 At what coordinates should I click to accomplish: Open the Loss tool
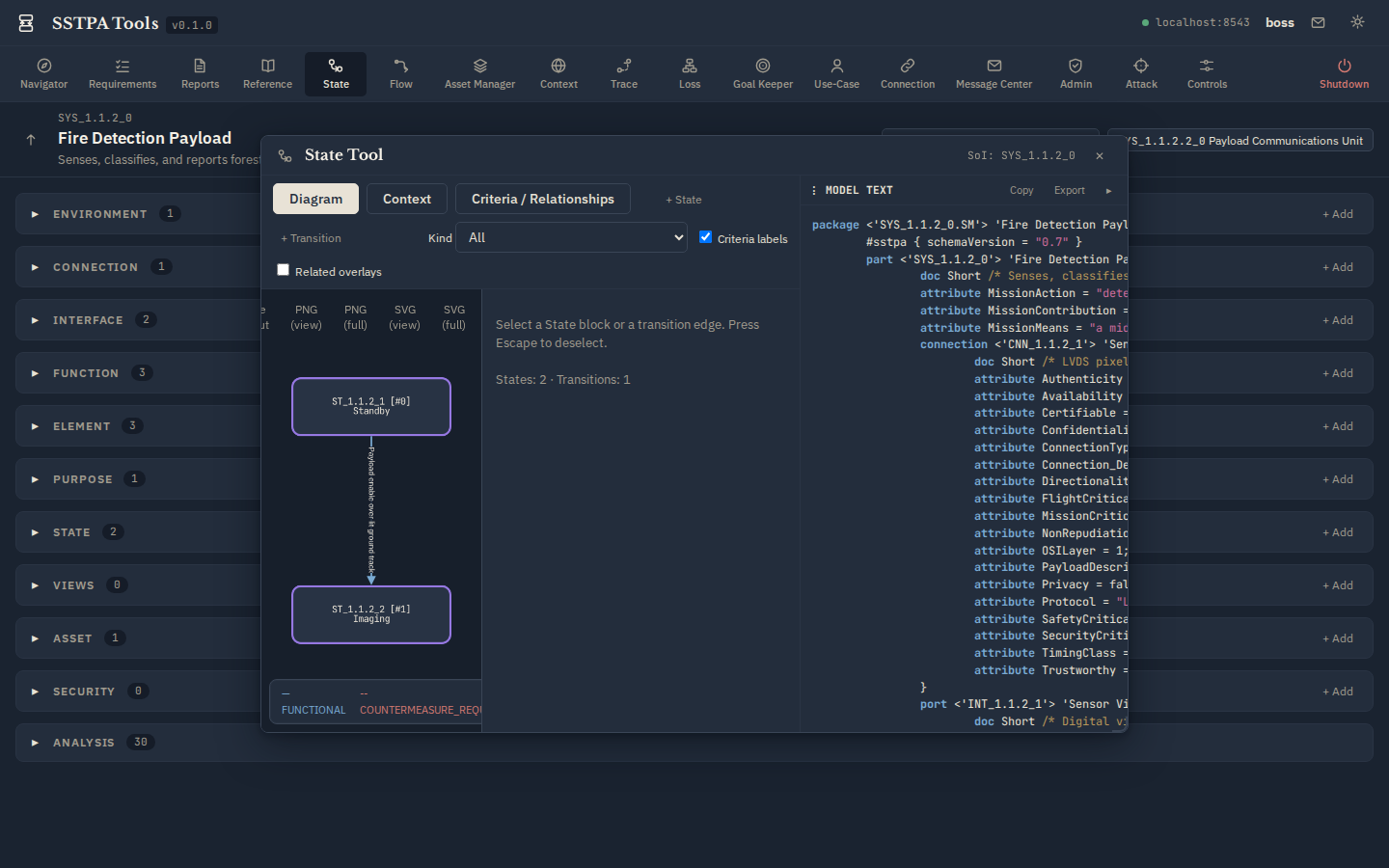coord(690,74)
